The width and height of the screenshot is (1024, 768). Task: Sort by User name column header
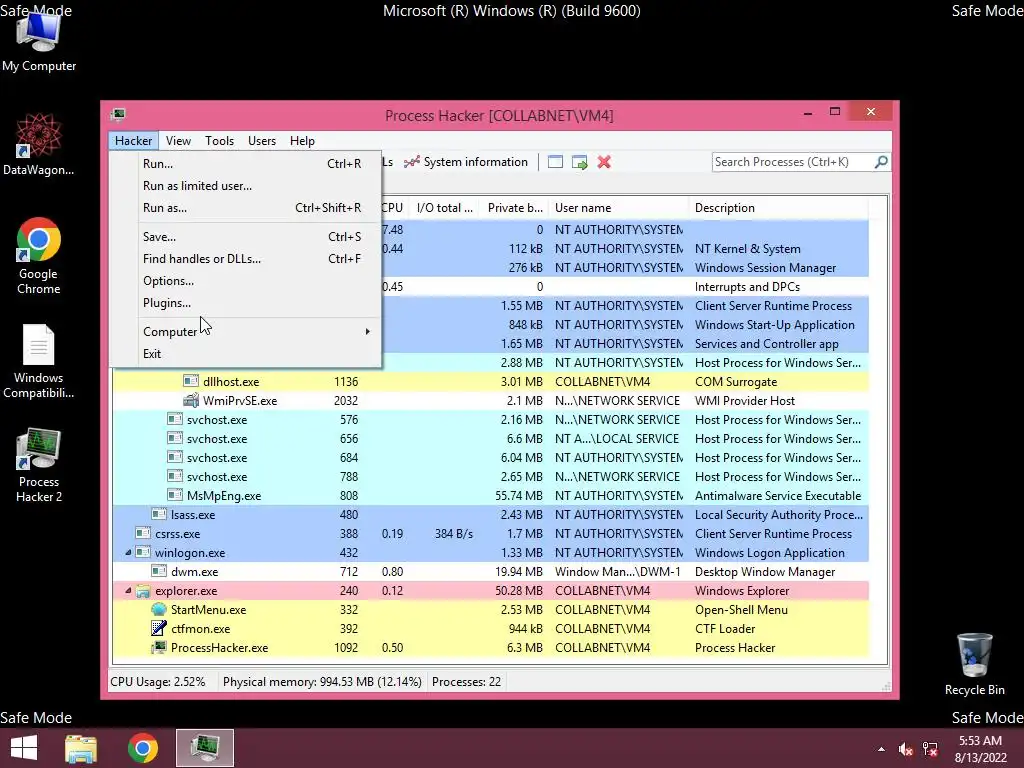point(618,208)
